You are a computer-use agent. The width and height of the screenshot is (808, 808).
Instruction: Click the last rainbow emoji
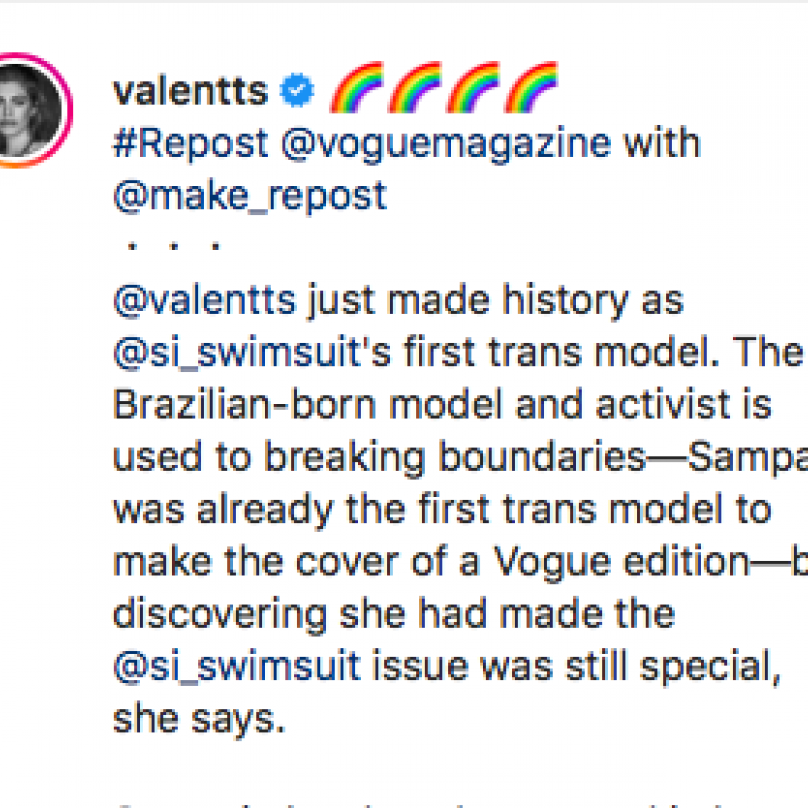pyautogui.click(x=531, y=87)
